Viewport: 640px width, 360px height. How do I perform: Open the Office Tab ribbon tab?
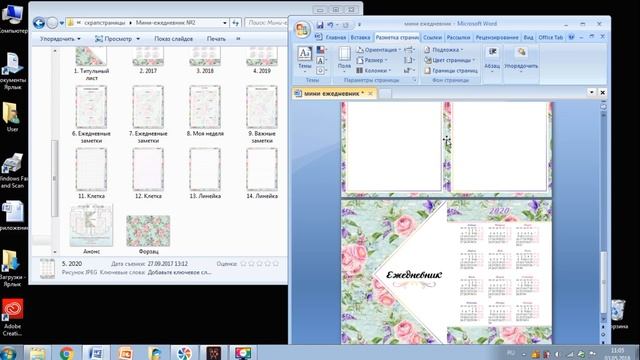(x=550, y=38)
